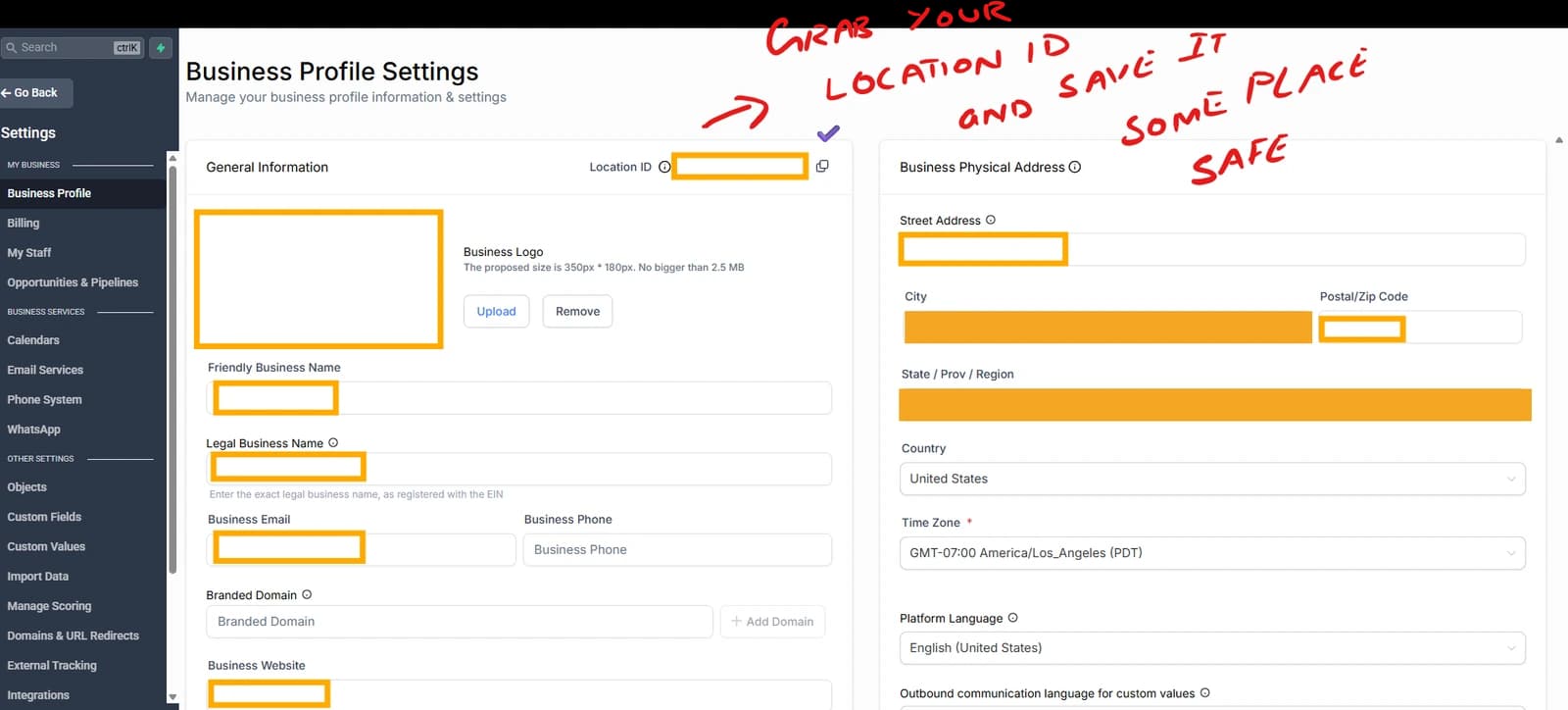1568x710 pixels.
Task: Open the Platform Language dropdown
Action: [x=1212, y=648]
